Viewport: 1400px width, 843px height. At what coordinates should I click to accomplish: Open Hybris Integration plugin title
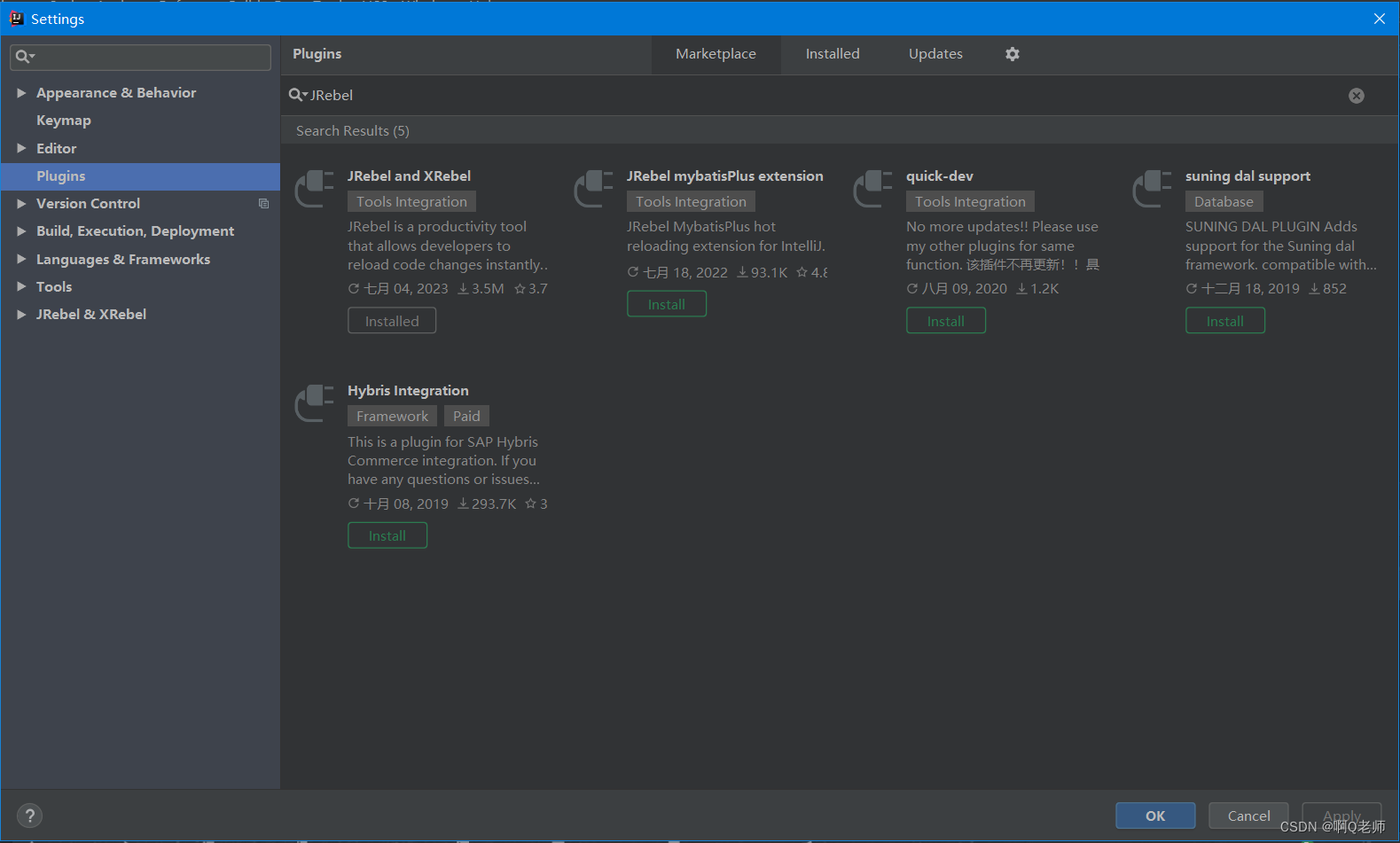pos(408,390)
